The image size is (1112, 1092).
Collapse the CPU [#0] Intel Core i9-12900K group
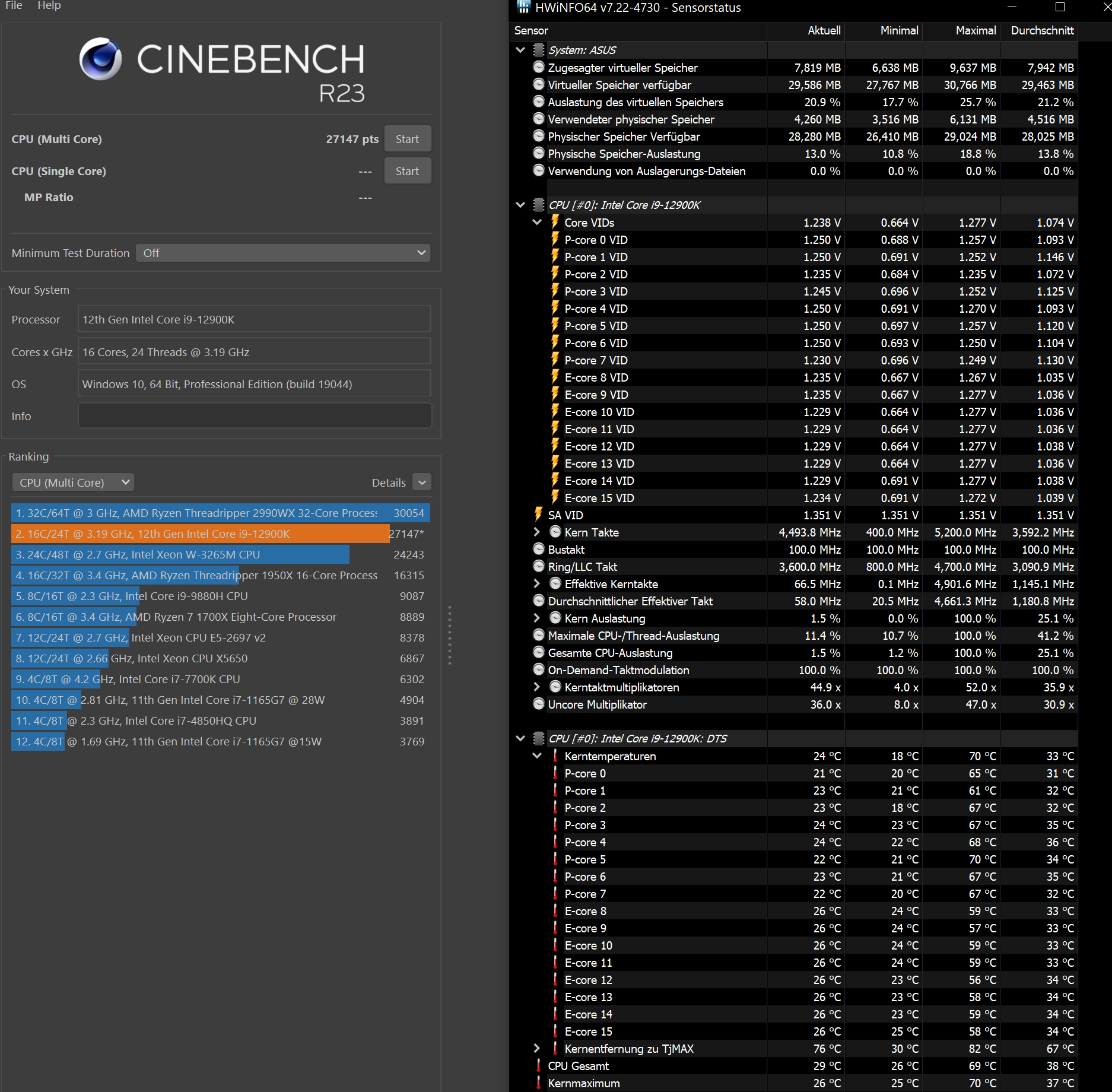click(520, 205)
